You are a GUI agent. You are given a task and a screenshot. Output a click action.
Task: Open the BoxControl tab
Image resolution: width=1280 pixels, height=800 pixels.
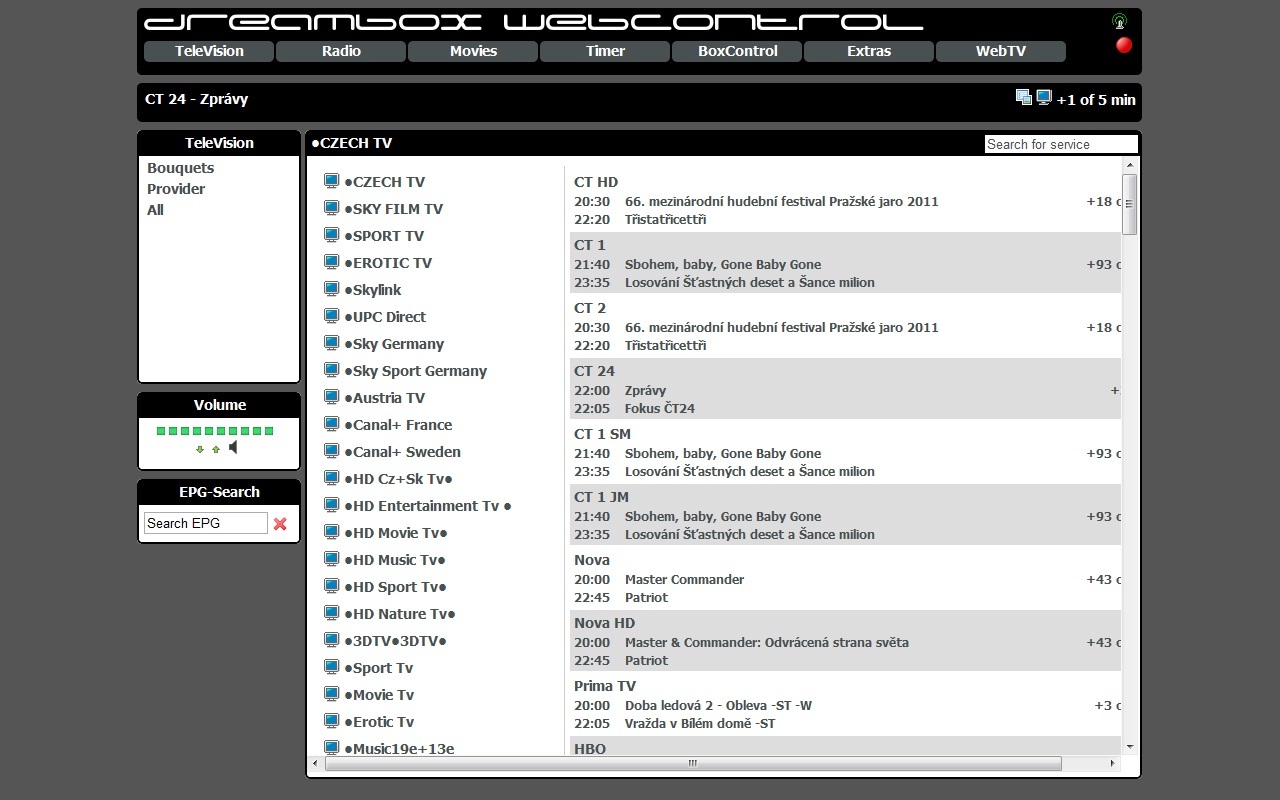(737, 51)
